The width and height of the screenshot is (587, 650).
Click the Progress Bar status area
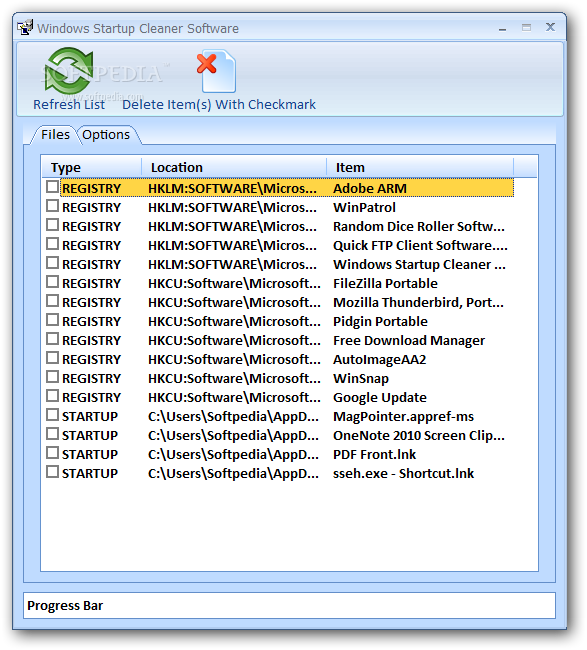click(289, 606)
